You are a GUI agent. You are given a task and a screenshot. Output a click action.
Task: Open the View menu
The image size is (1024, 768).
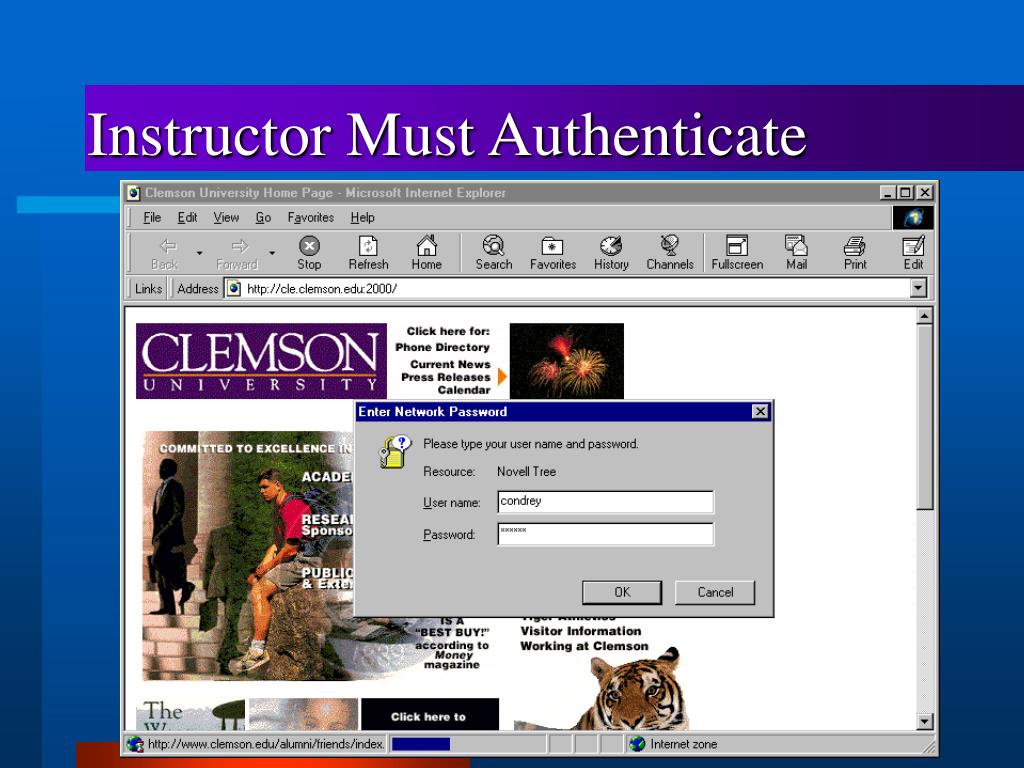(226, 217)
